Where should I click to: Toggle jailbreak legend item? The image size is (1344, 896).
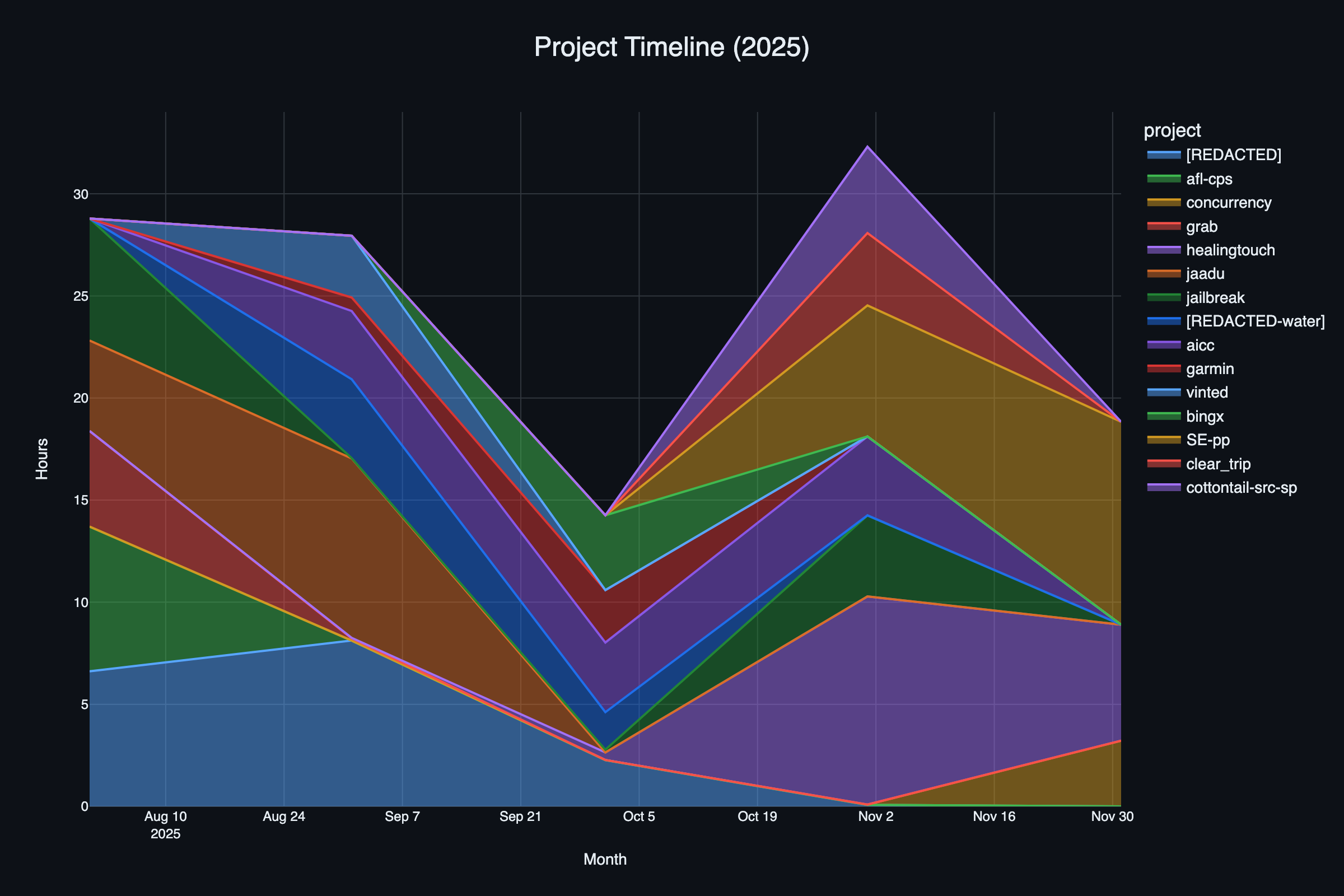1215,298
